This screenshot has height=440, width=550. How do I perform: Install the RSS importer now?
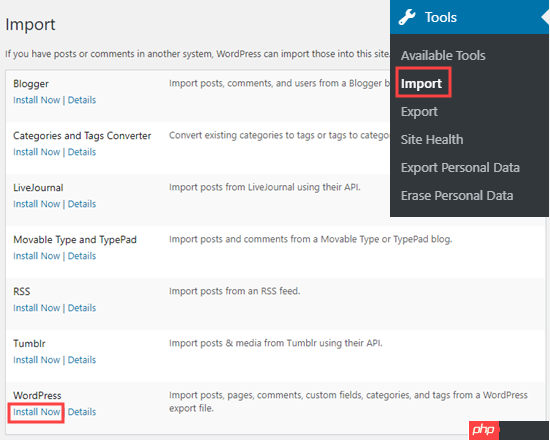36,308
